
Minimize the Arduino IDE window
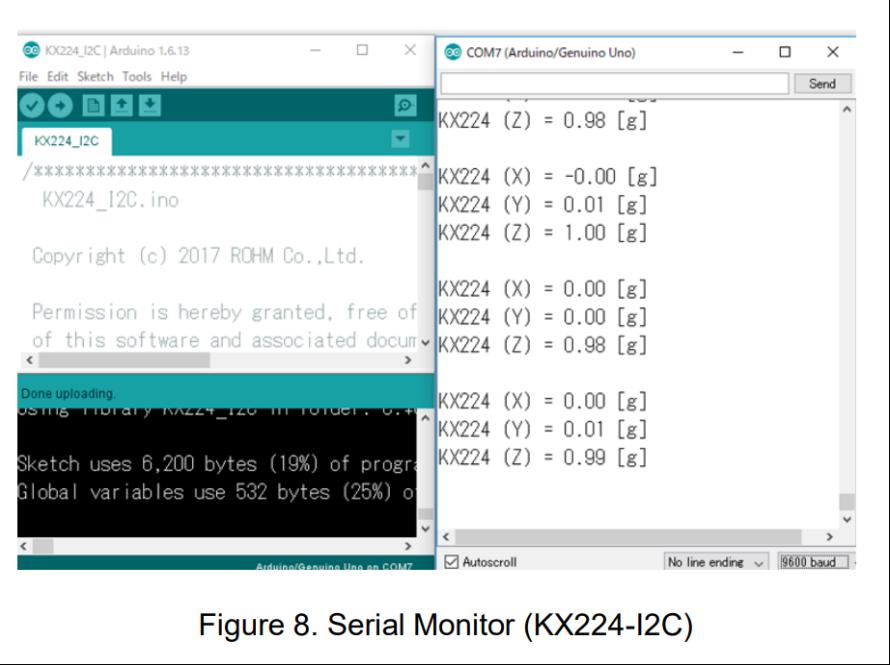coord(316,50)
